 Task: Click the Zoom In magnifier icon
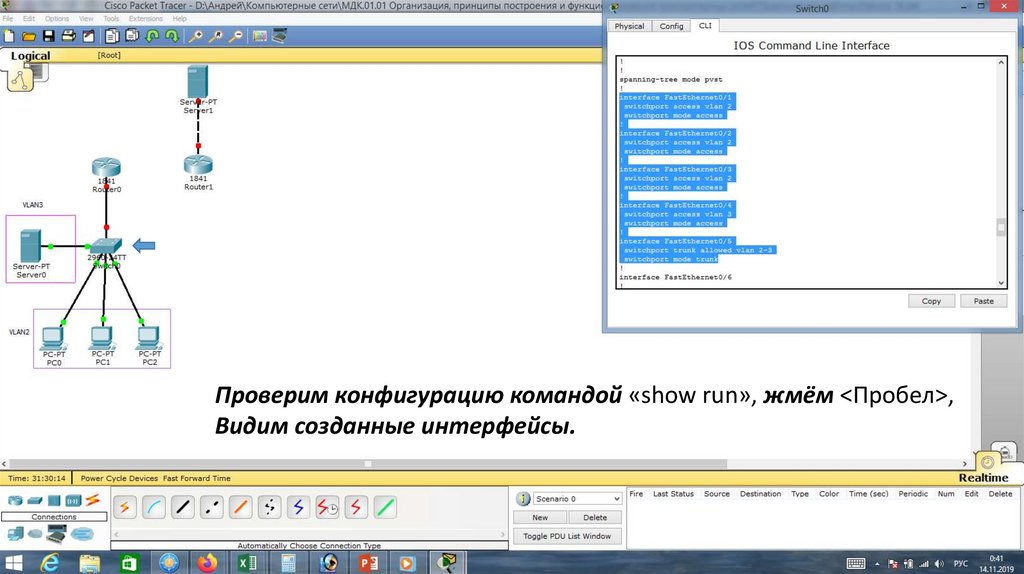point(195,37)
